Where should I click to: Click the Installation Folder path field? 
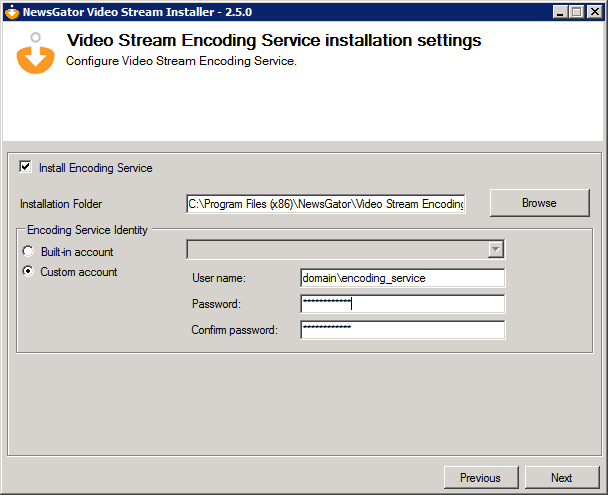click(x=325, y=204)
